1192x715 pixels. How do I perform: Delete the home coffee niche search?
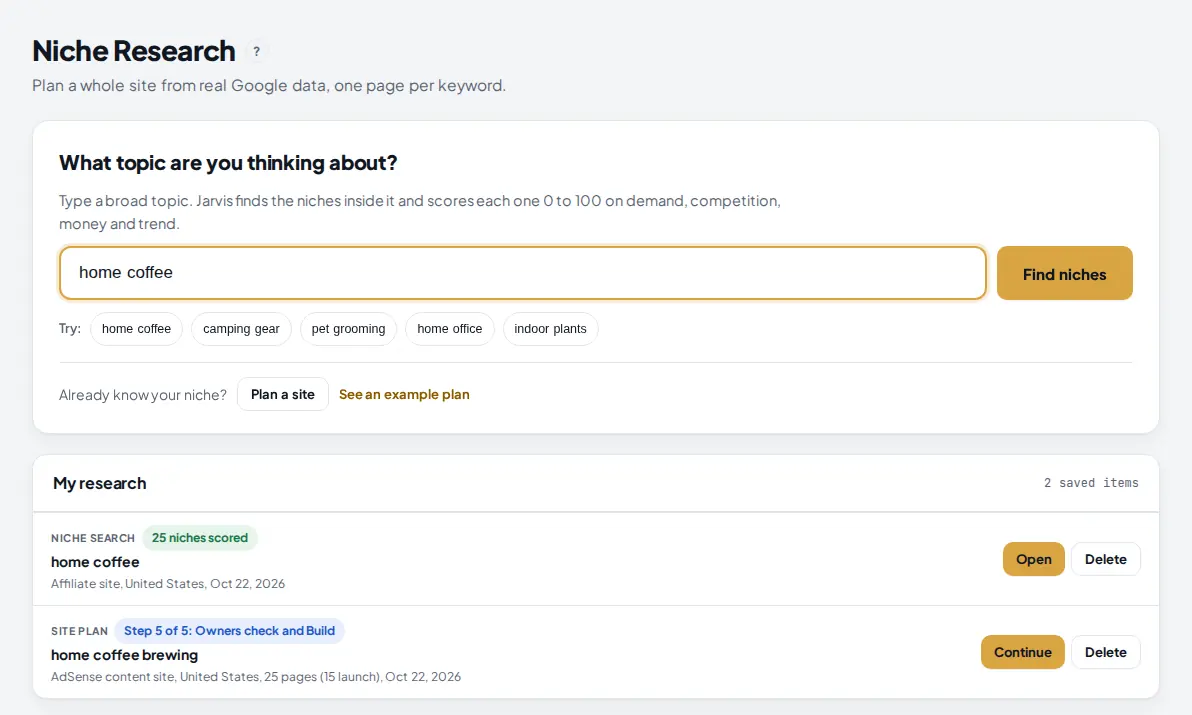tap(1105, 559)
